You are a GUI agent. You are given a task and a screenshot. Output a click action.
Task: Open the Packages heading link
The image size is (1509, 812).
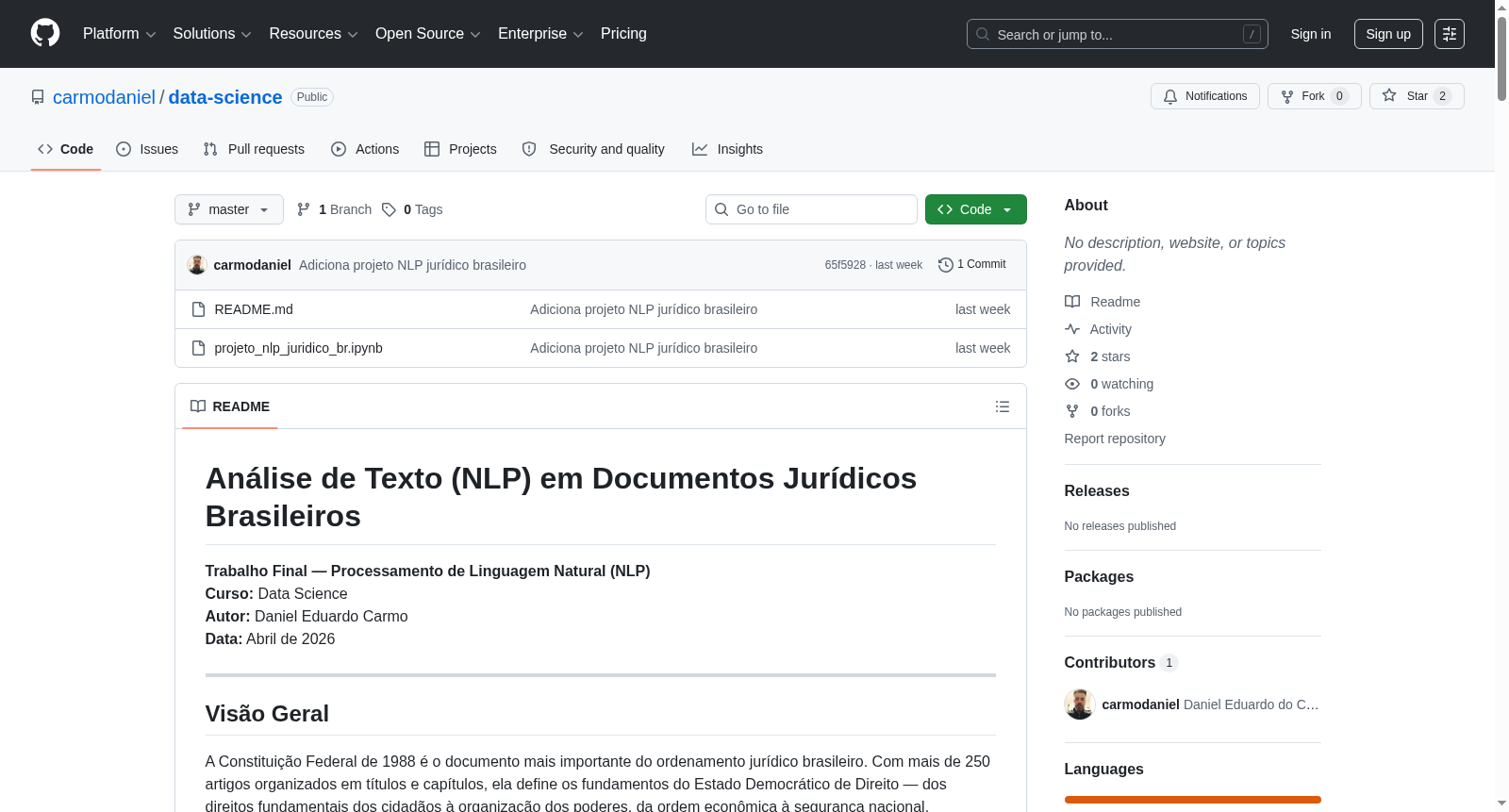[x=1099, y=577]
